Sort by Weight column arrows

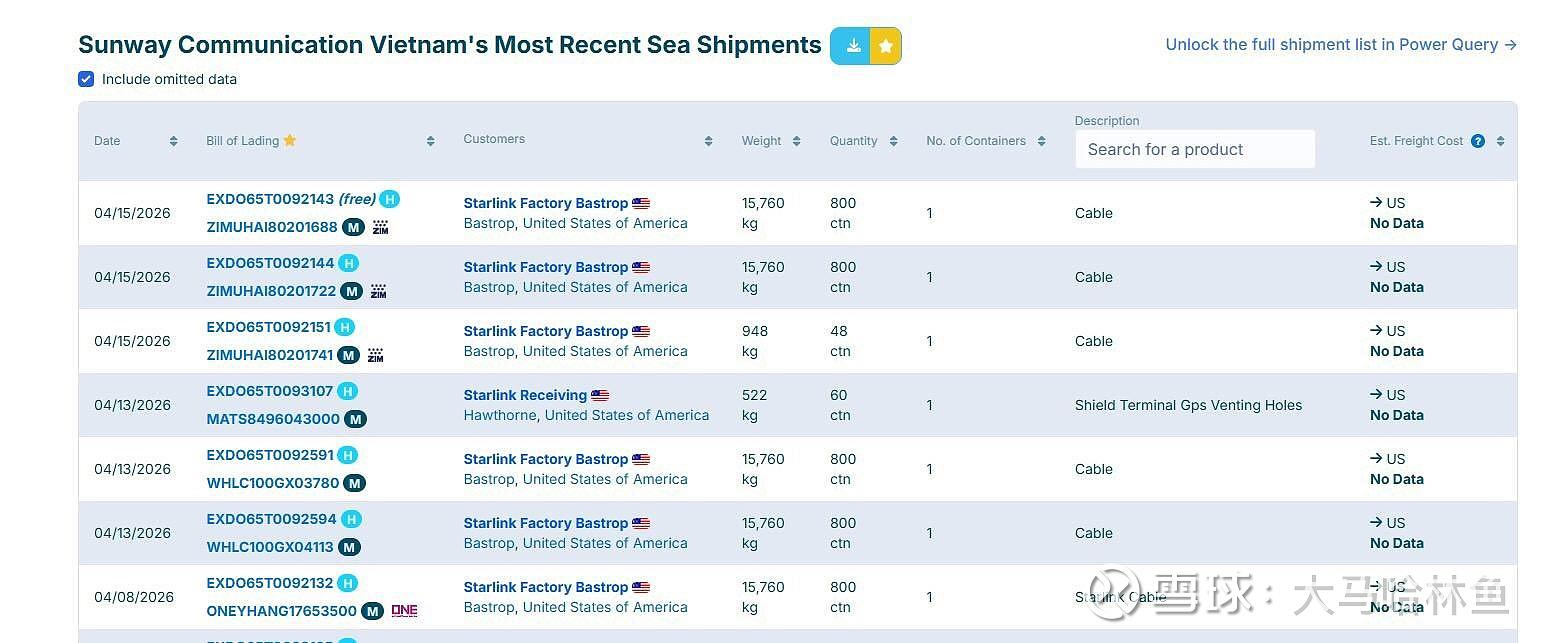point(796,141)
